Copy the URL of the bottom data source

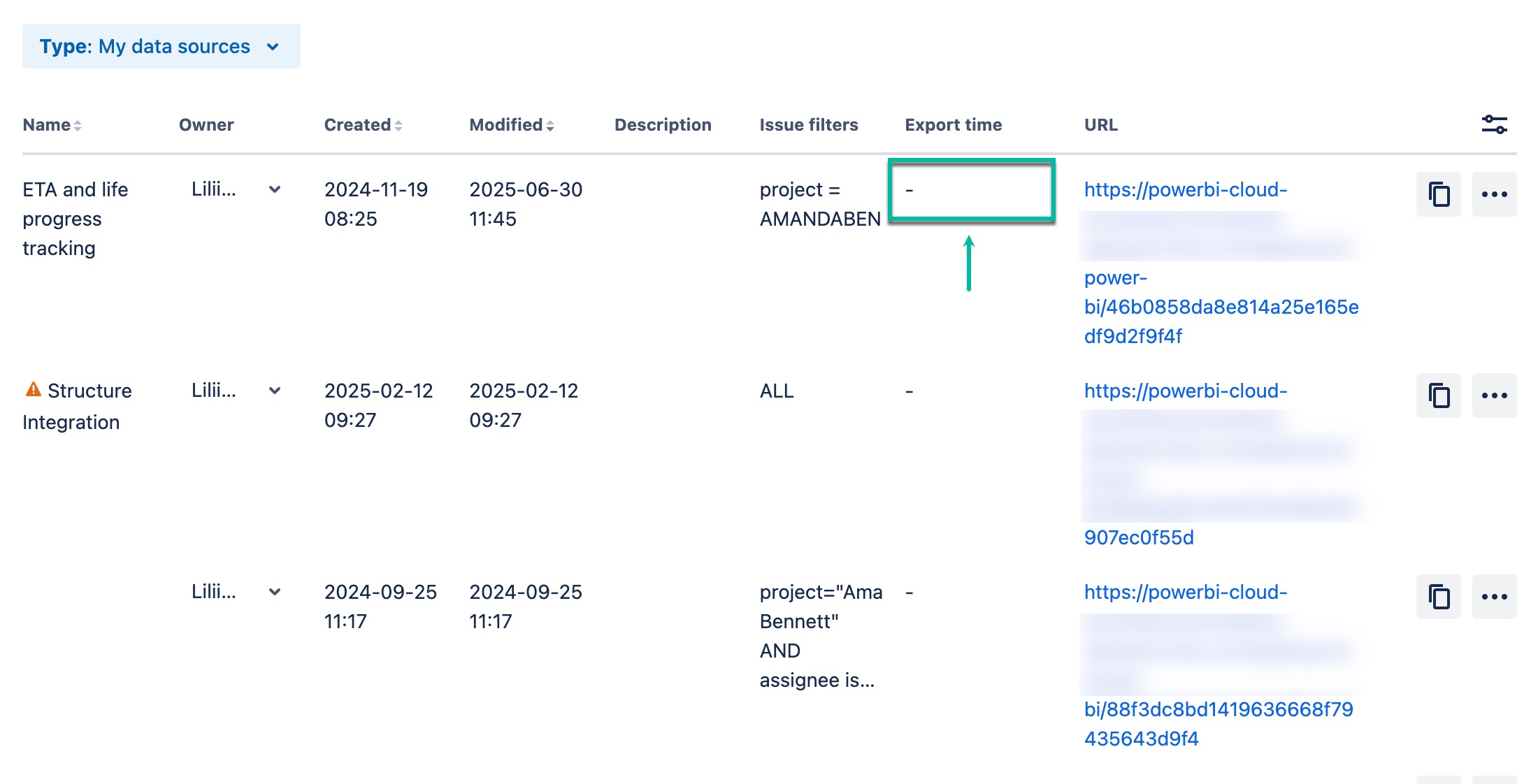[x=1438, y=597]
